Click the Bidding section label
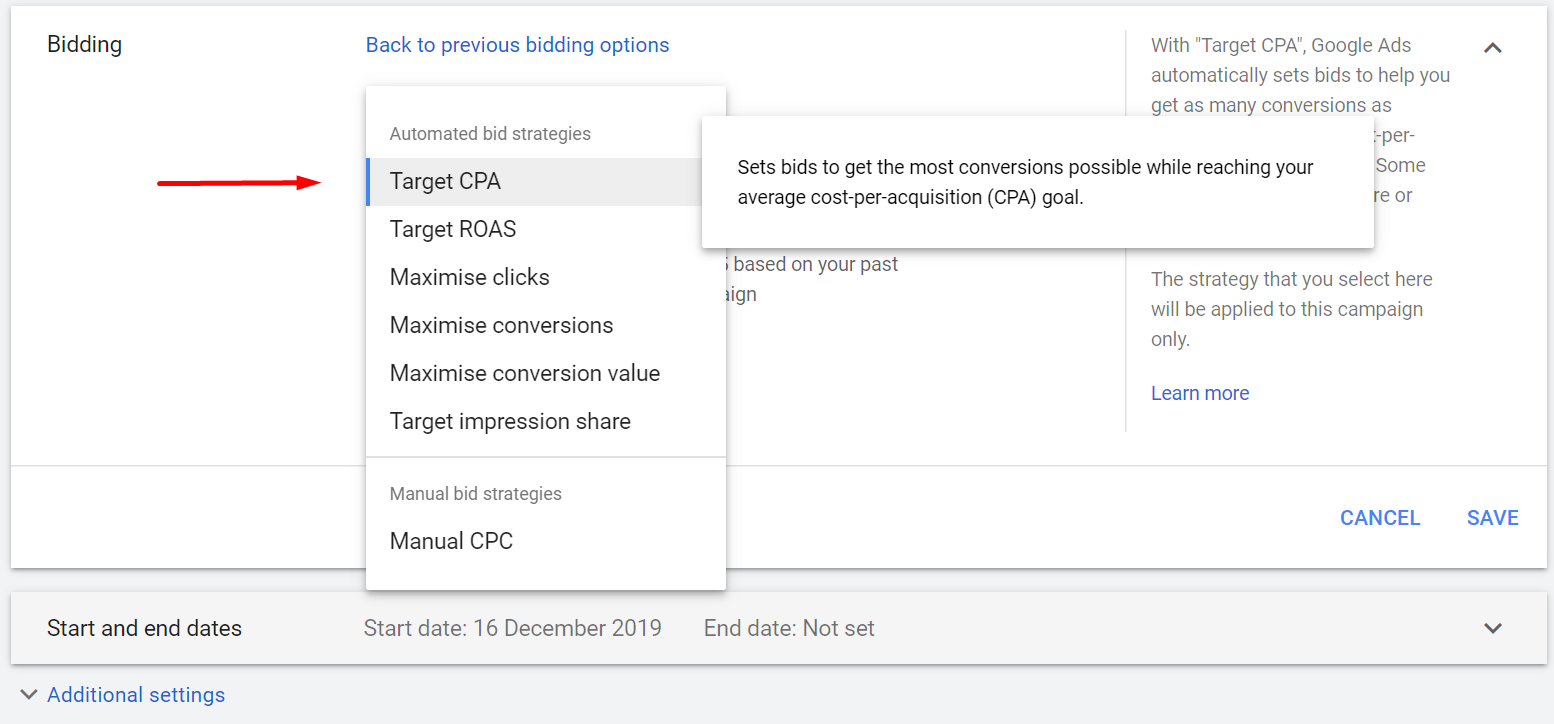Viewport: 1554px width, 724px height. (x=84, y=44)
